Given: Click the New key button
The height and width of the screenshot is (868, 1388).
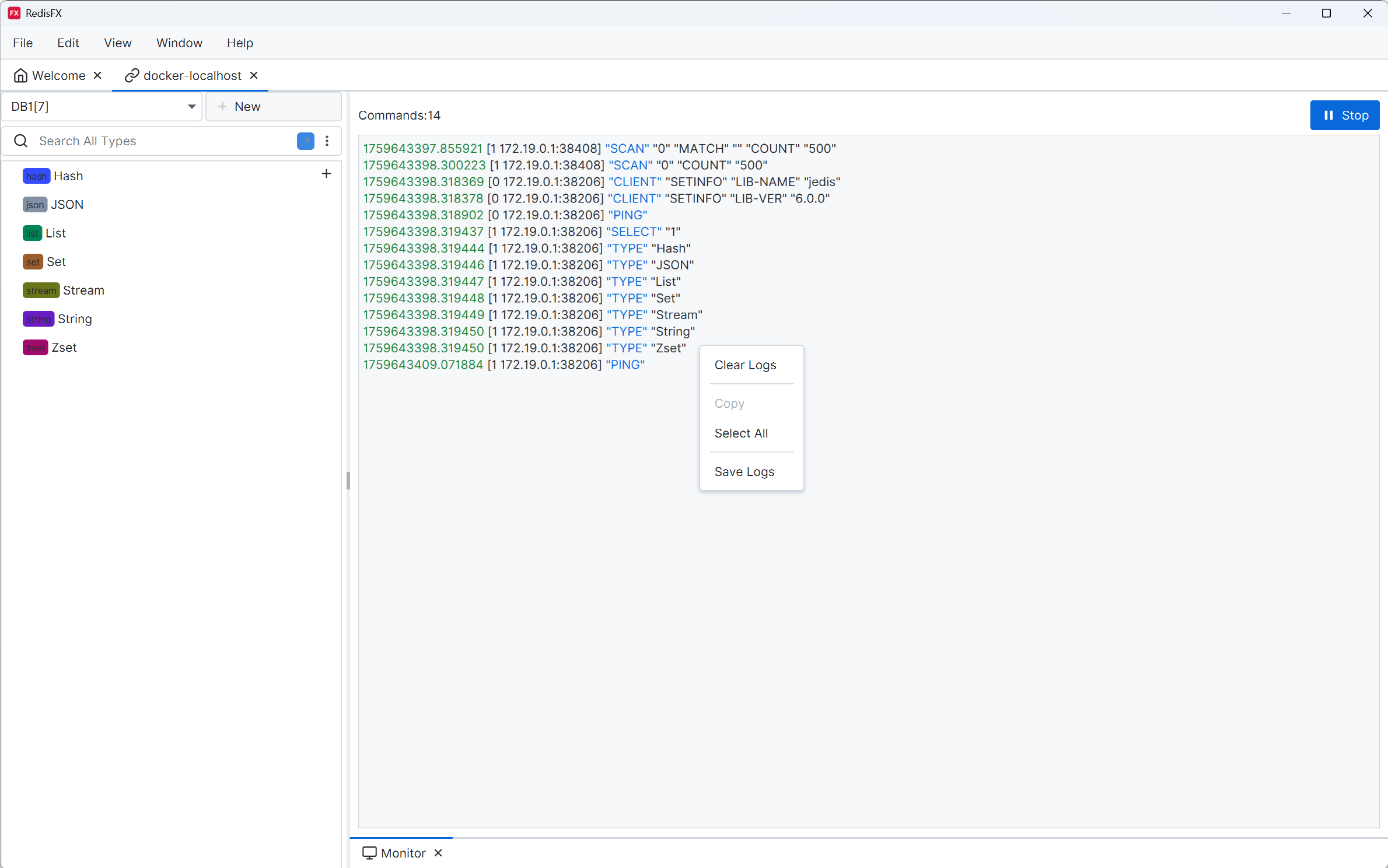Looking at the screenshot, I should click(x=273, y=107).
